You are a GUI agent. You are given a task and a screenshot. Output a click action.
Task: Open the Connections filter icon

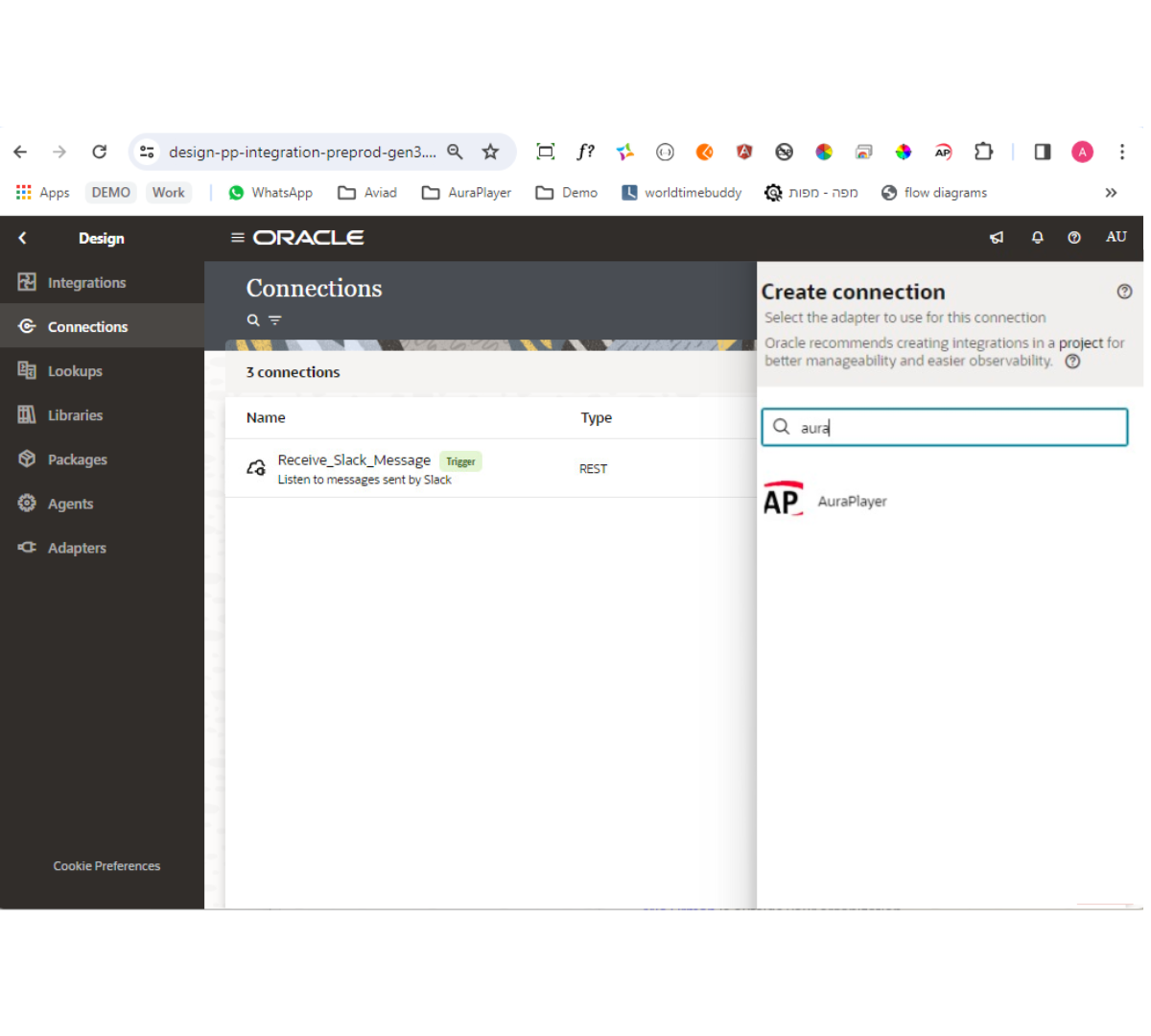coord(275,320)
